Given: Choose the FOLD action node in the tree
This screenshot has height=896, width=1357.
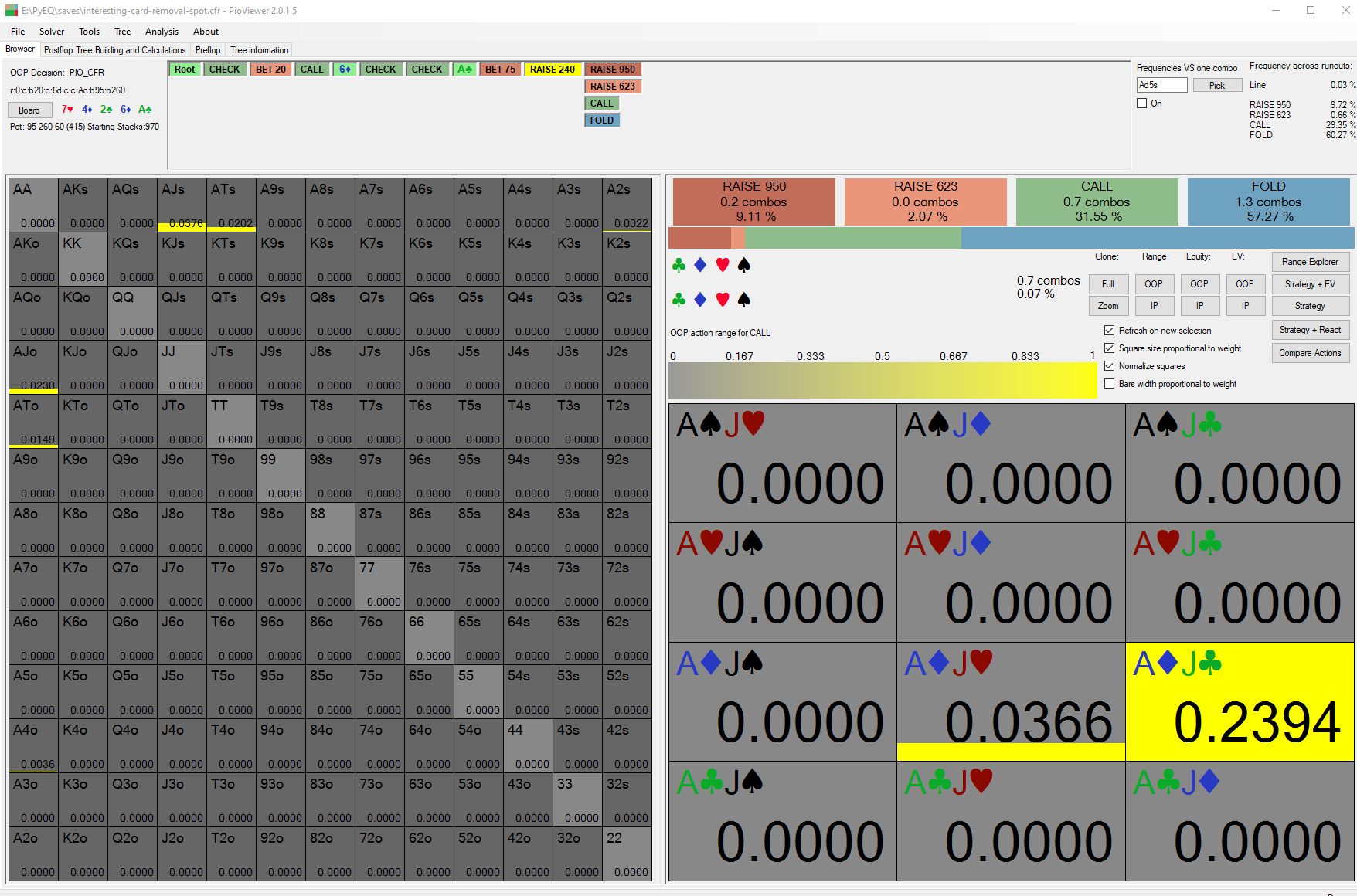Looking at the screenshot, I should tap(602, 120).
